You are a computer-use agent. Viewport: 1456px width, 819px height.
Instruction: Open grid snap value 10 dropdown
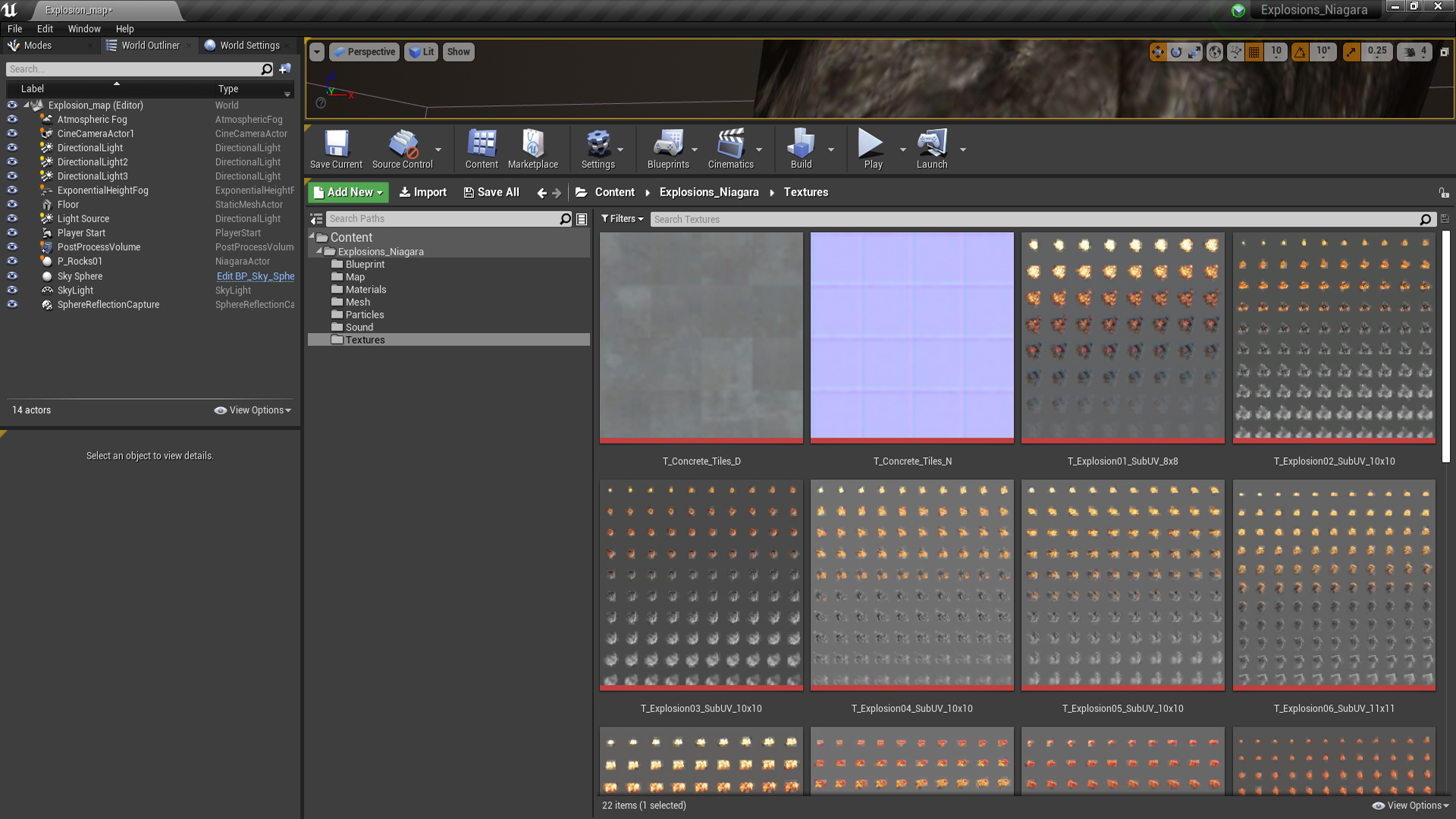coord(1276,52)
